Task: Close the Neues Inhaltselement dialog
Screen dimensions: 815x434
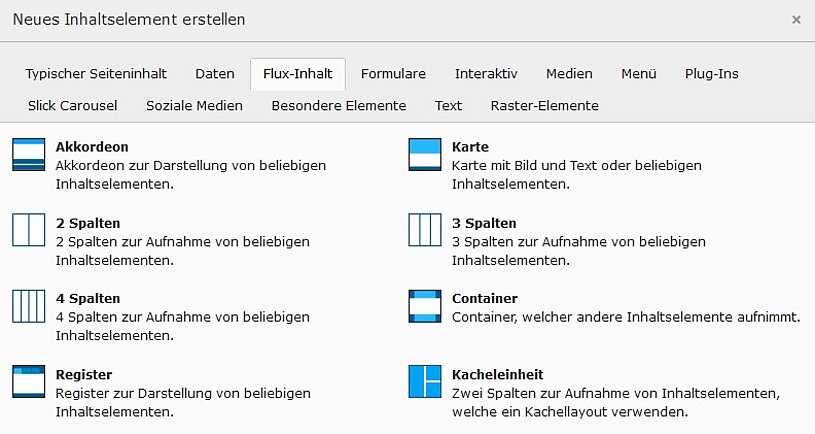Action: (x=796, y=19)
